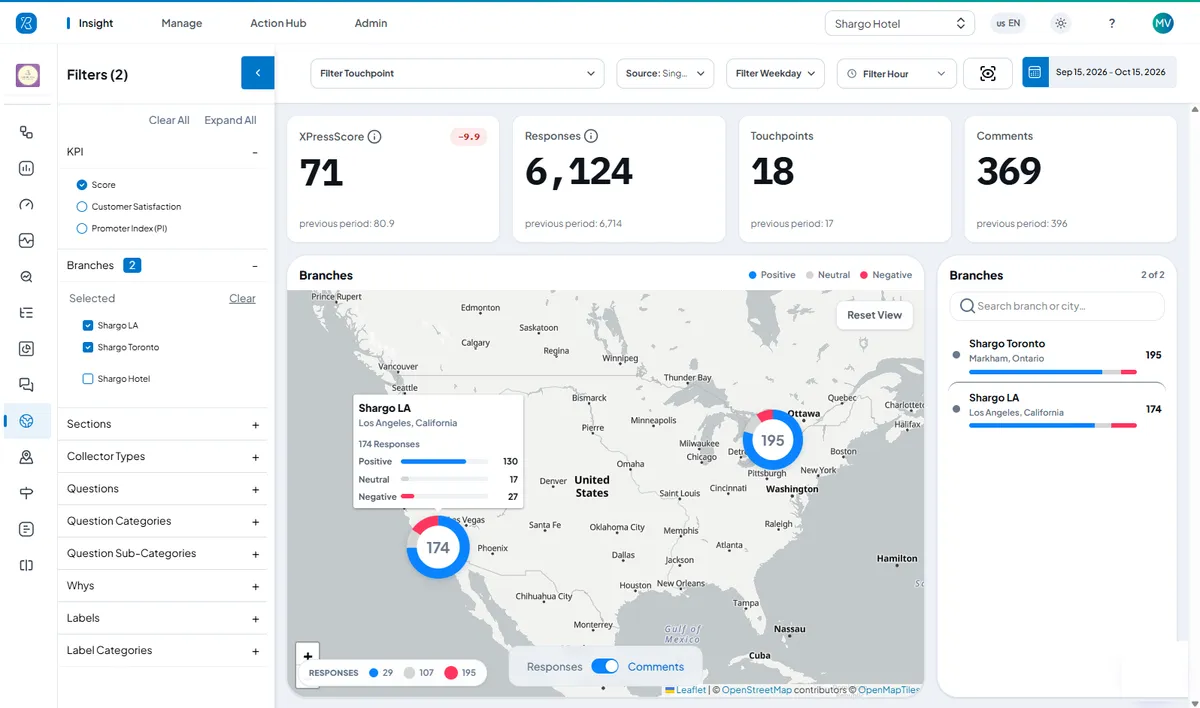
Task: Click the info icon beside XPressScore
Action: coord(375,136)
